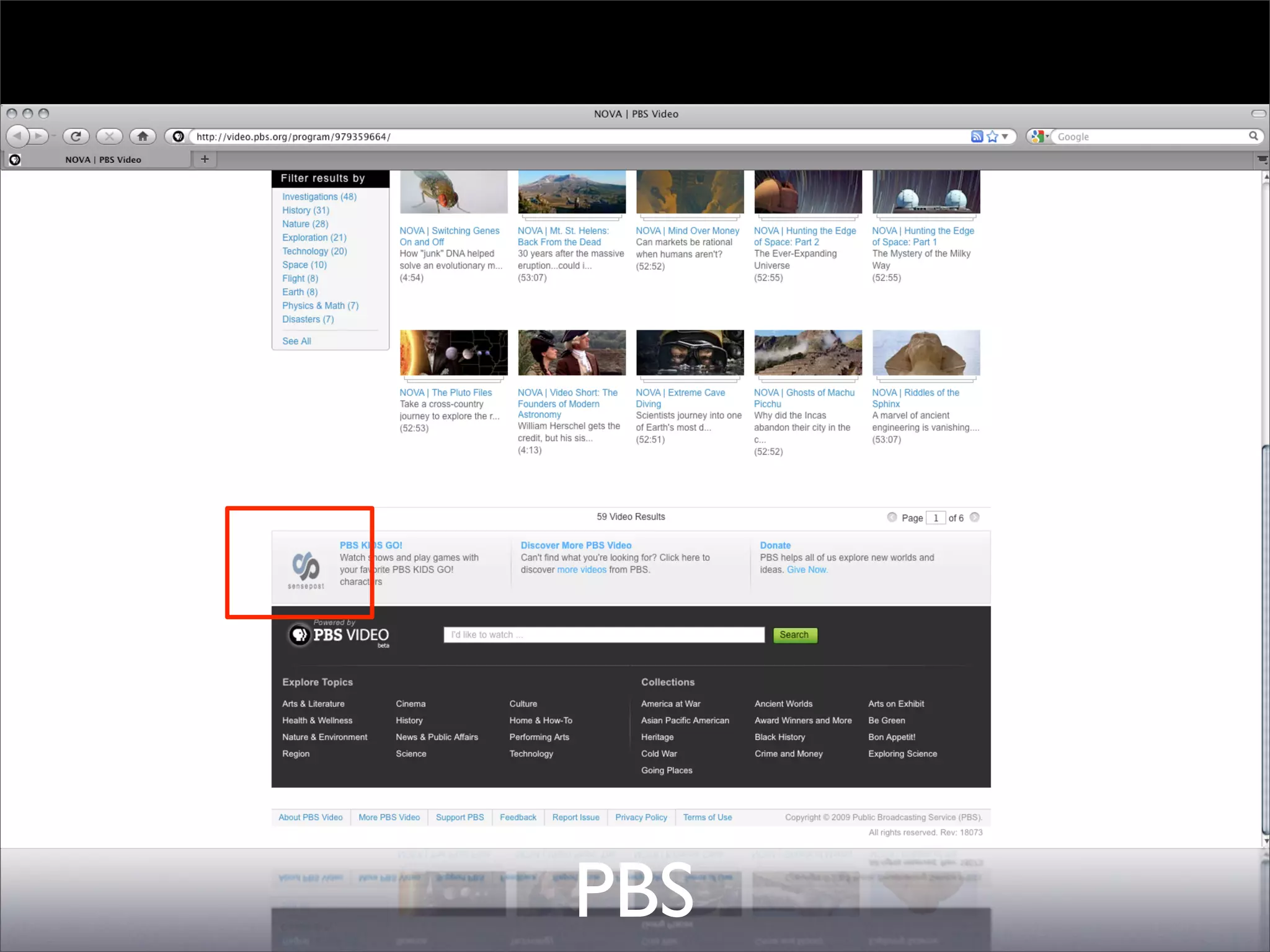Open the fruit fly Switching Genes thumbnail

(x=454, y=192)
